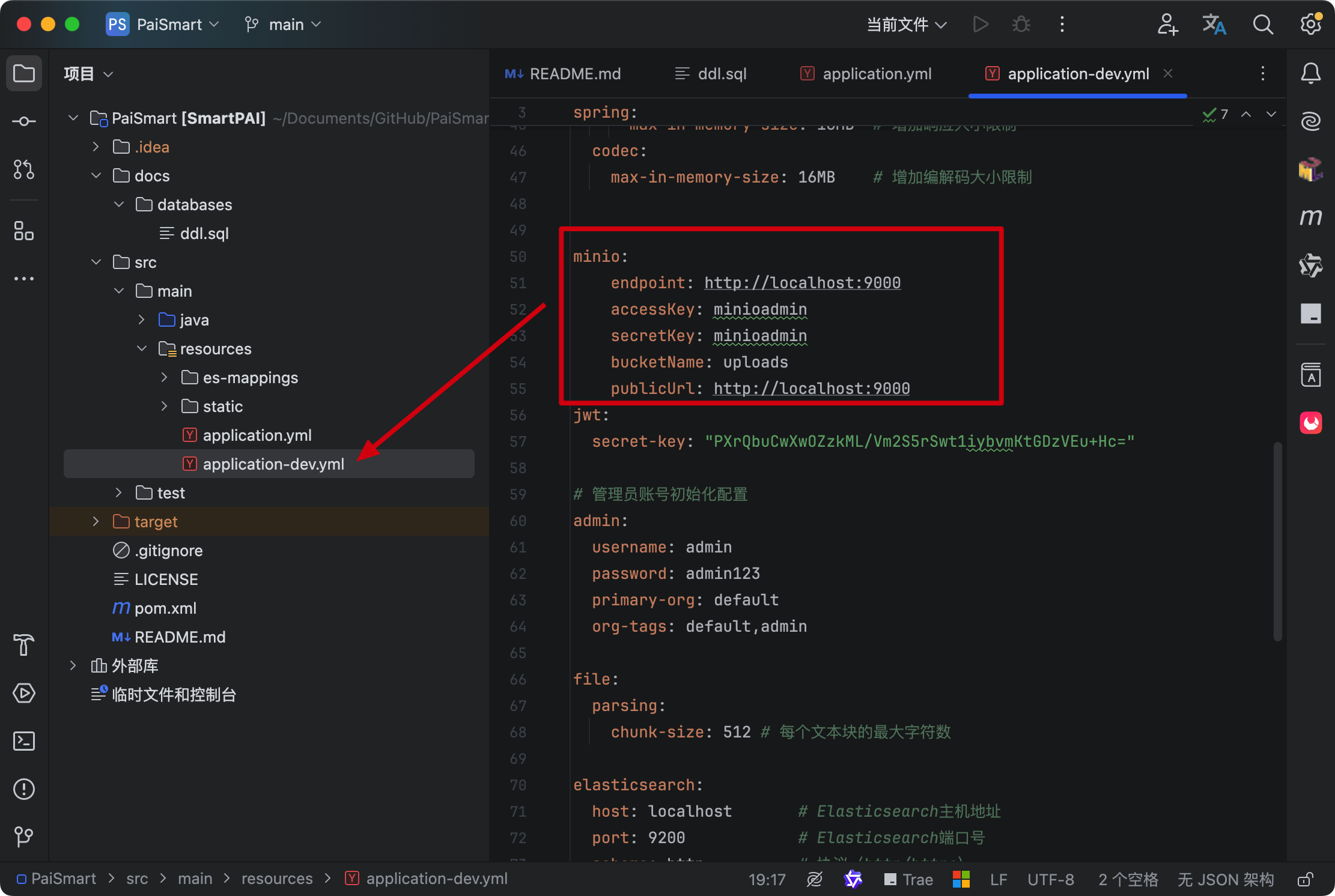Open the Structure tool window icon

click(x=24, y=231)
